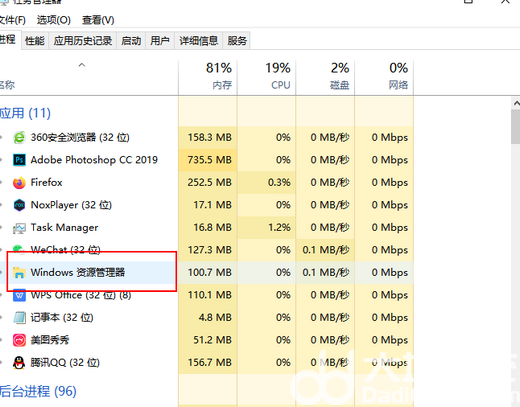This screenshot has width=520, height=407.
Task: Click the Windows 资源管理器 folder icon
Action: [x=19, y=273]
